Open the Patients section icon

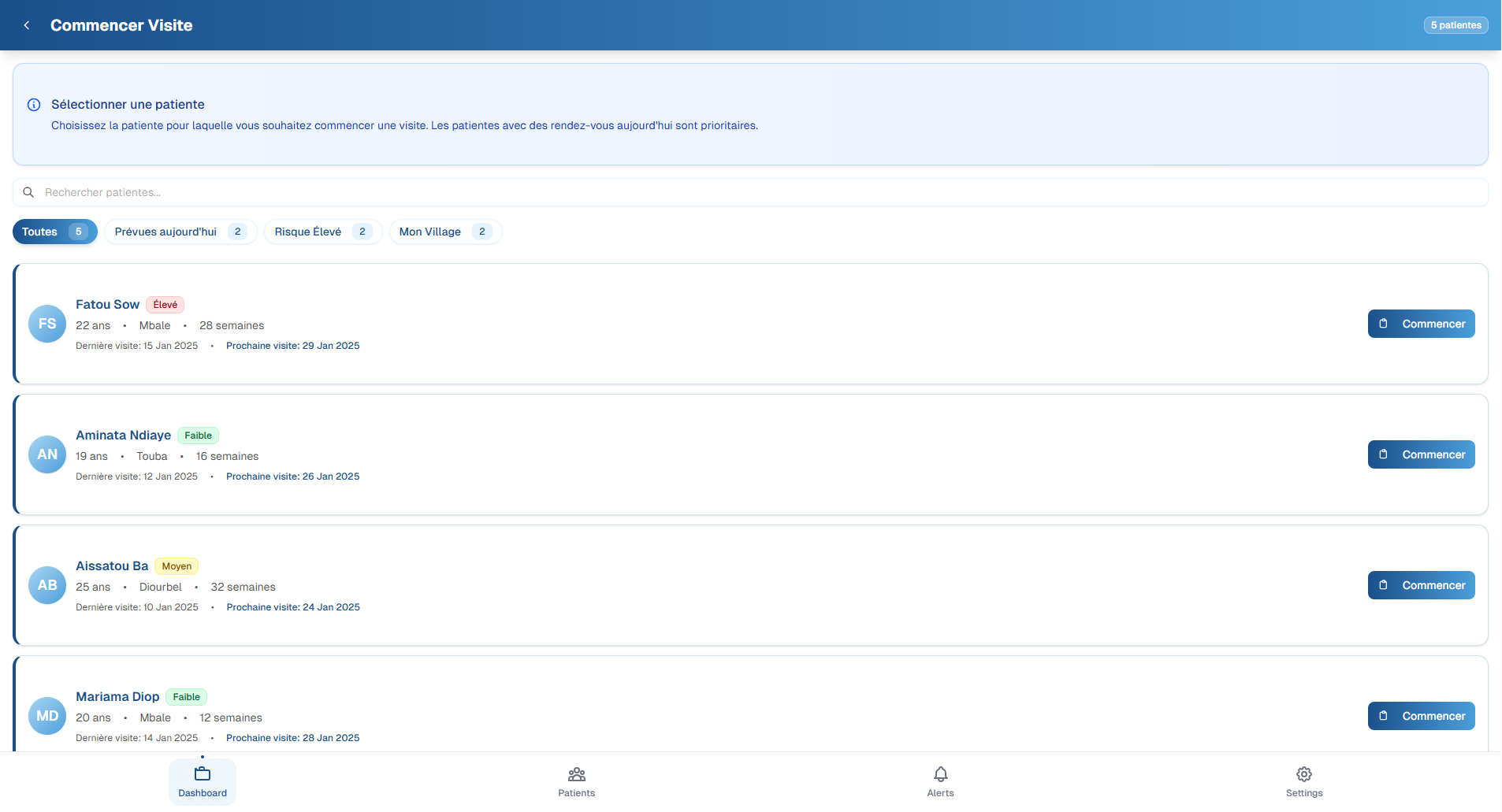(576, 775)
